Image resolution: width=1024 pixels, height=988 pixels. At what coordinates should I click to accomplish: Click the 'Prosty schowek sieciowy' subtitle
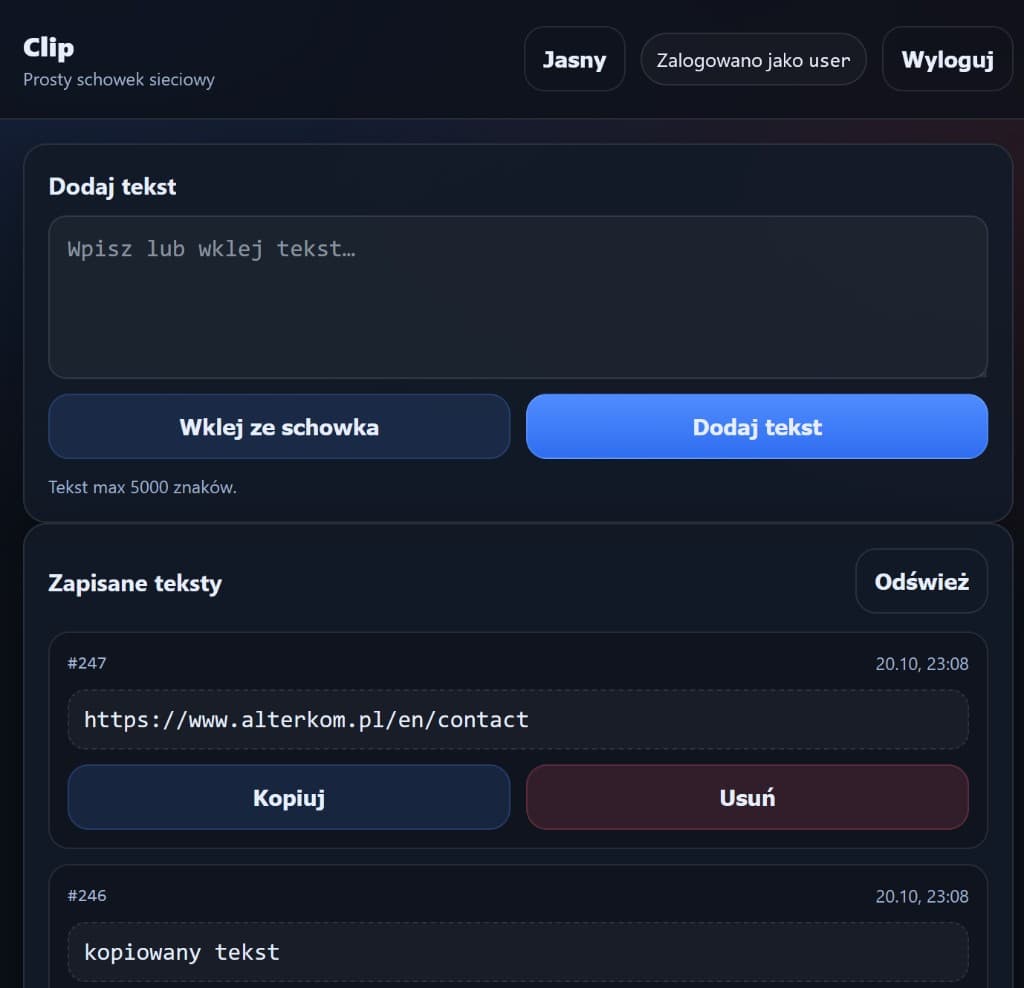coord(119,80)
